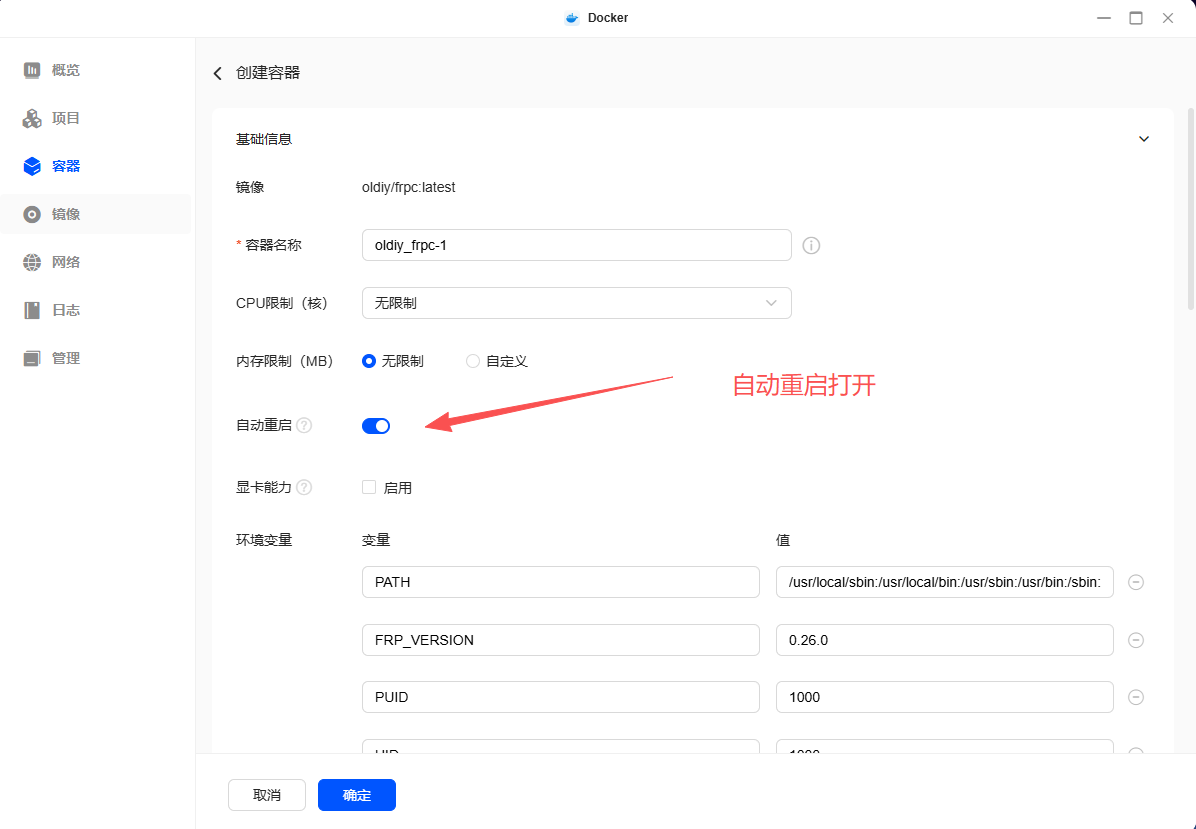Click the back arrow beside 创建容器
This screenshot has width=1196, height=829.
tap(218, 73)
